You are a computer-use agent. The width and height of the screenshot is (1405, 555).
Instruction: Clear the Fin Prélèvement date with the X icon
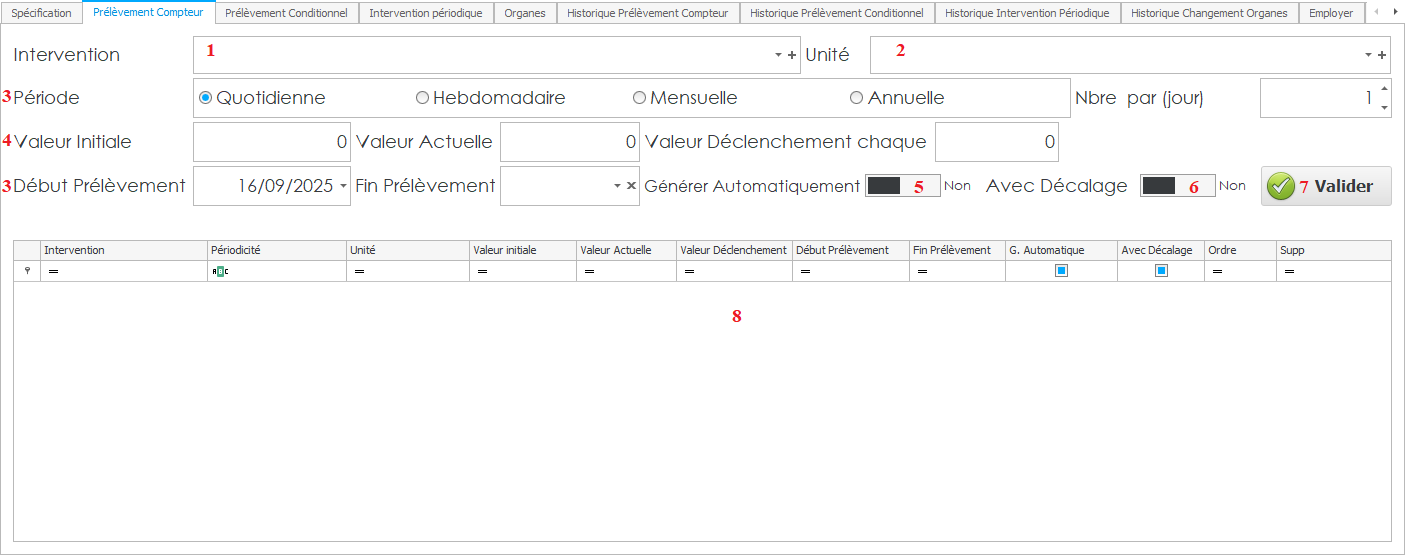(631, 186)
